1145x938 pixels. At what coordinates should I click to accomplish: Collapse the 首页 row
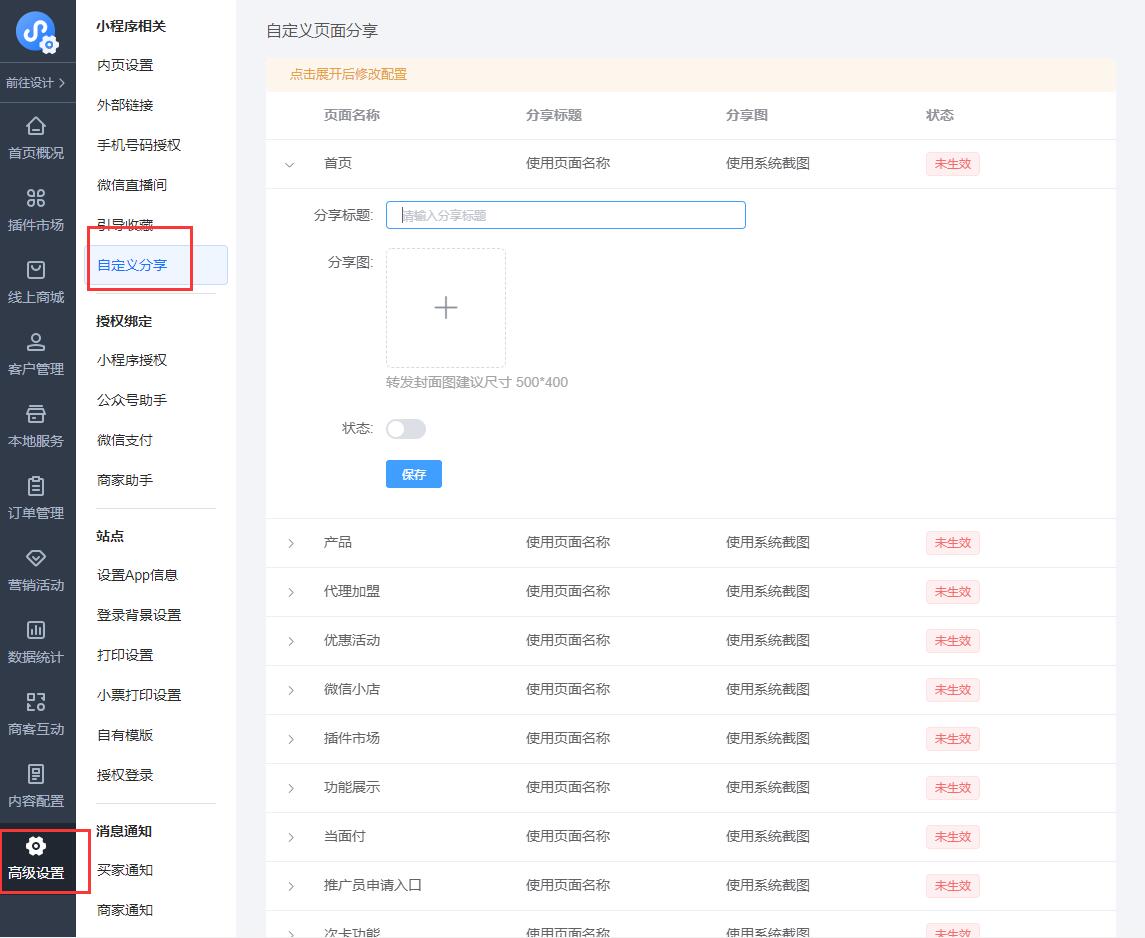click(x=290, y=164)
